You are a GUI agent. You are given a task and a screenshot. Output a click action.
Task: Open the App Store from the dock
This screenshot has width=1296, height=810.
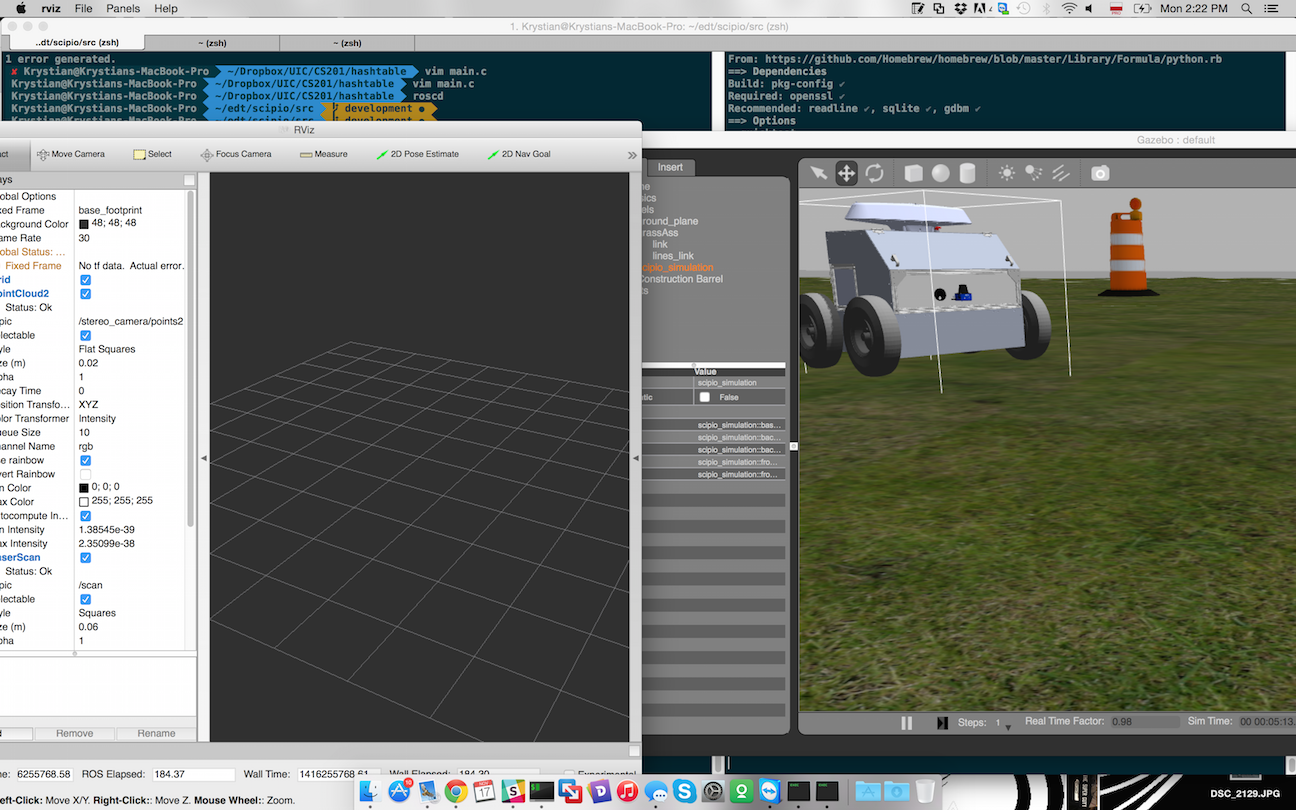pos(400,791)
